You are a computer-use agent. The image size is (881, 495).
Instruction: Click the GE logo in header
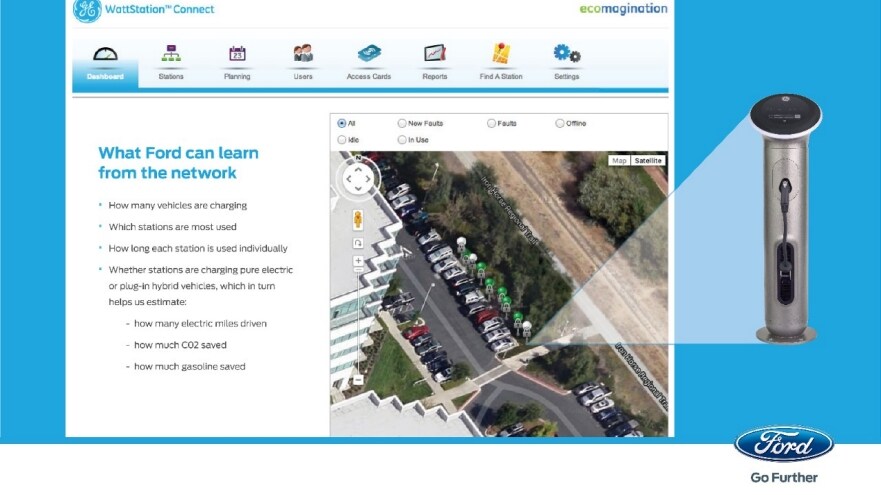tap(87, 10)
